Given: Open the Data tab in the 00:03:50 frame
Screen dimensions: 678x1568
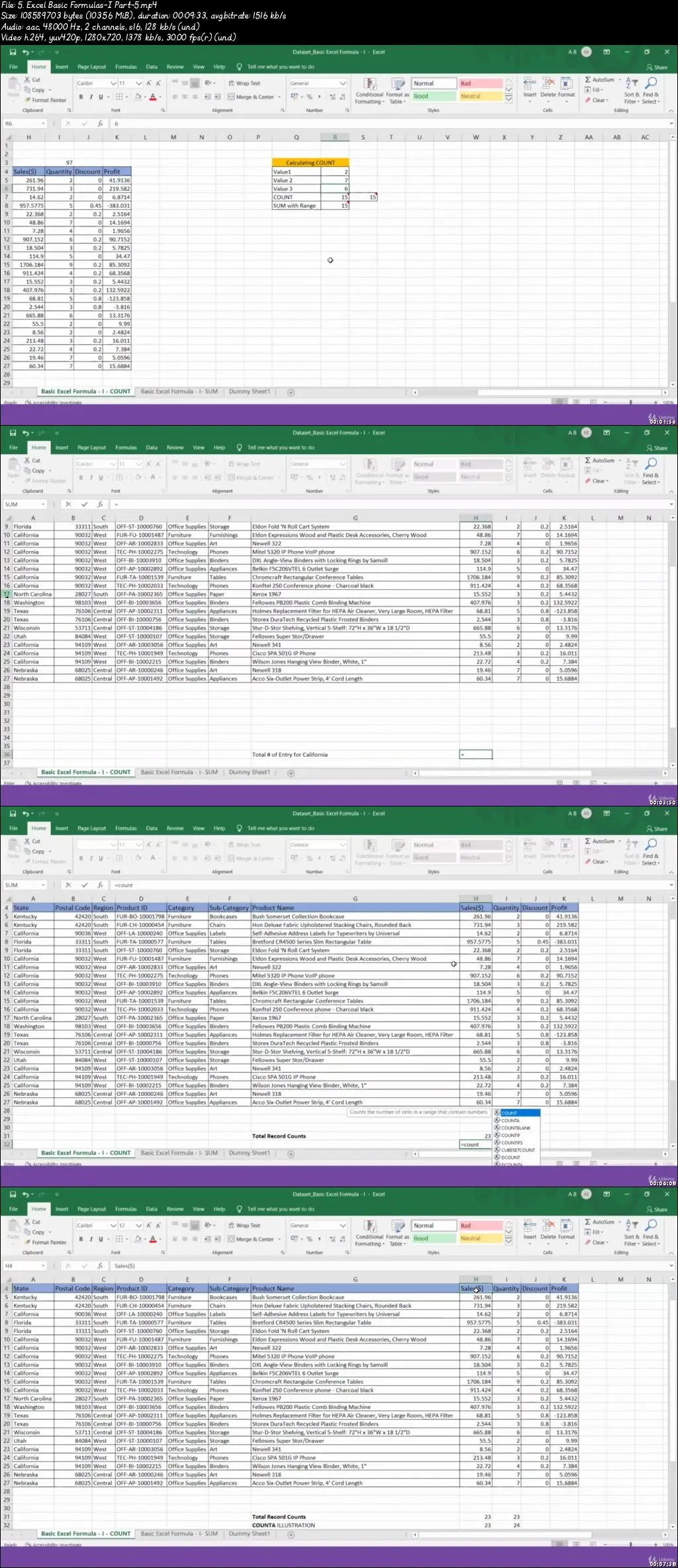Looking at the screenshot, I should (x=152, y=448).
